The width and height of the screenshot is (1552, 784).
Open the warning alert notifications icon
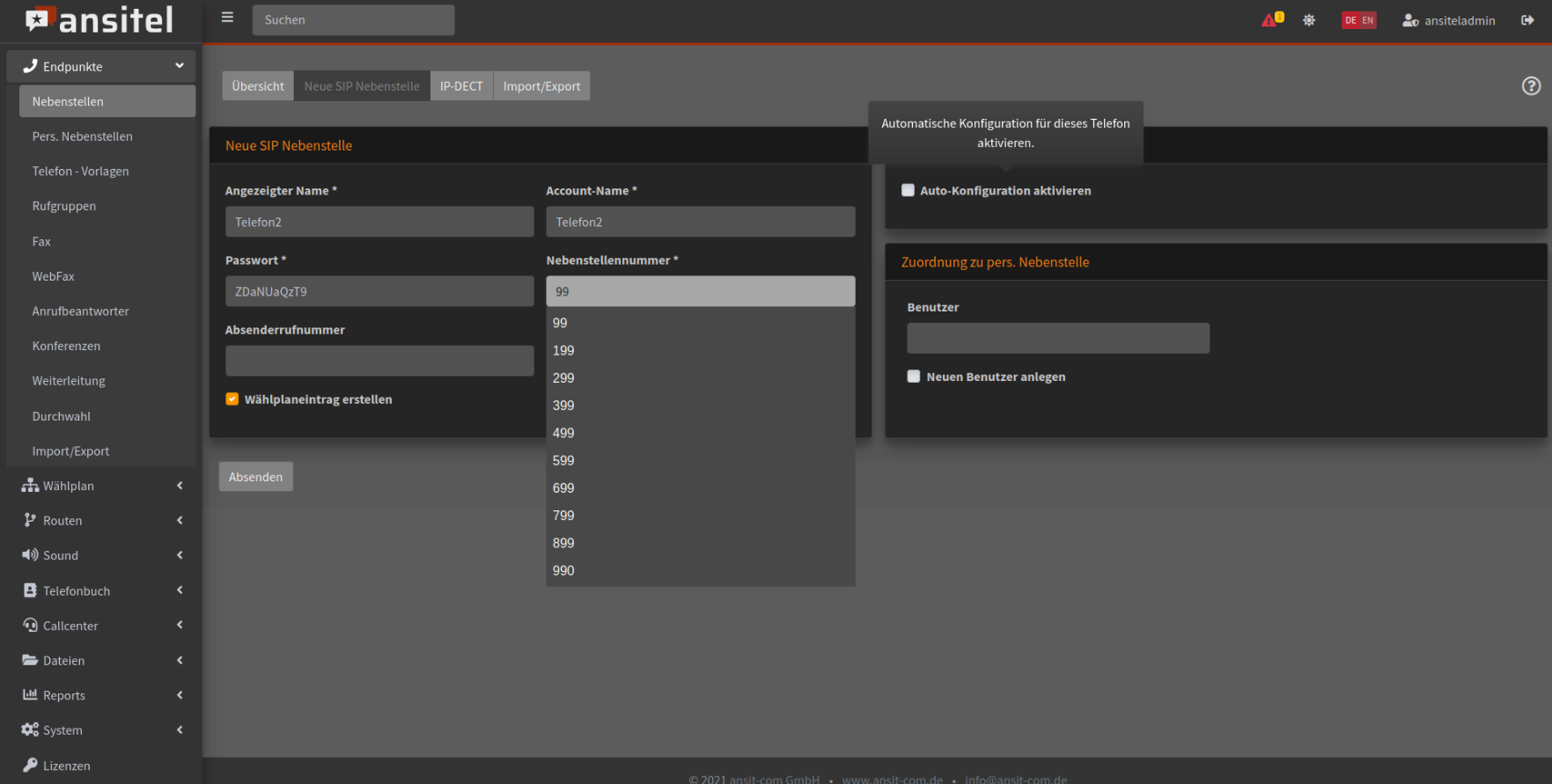[x=1270, y=20]
